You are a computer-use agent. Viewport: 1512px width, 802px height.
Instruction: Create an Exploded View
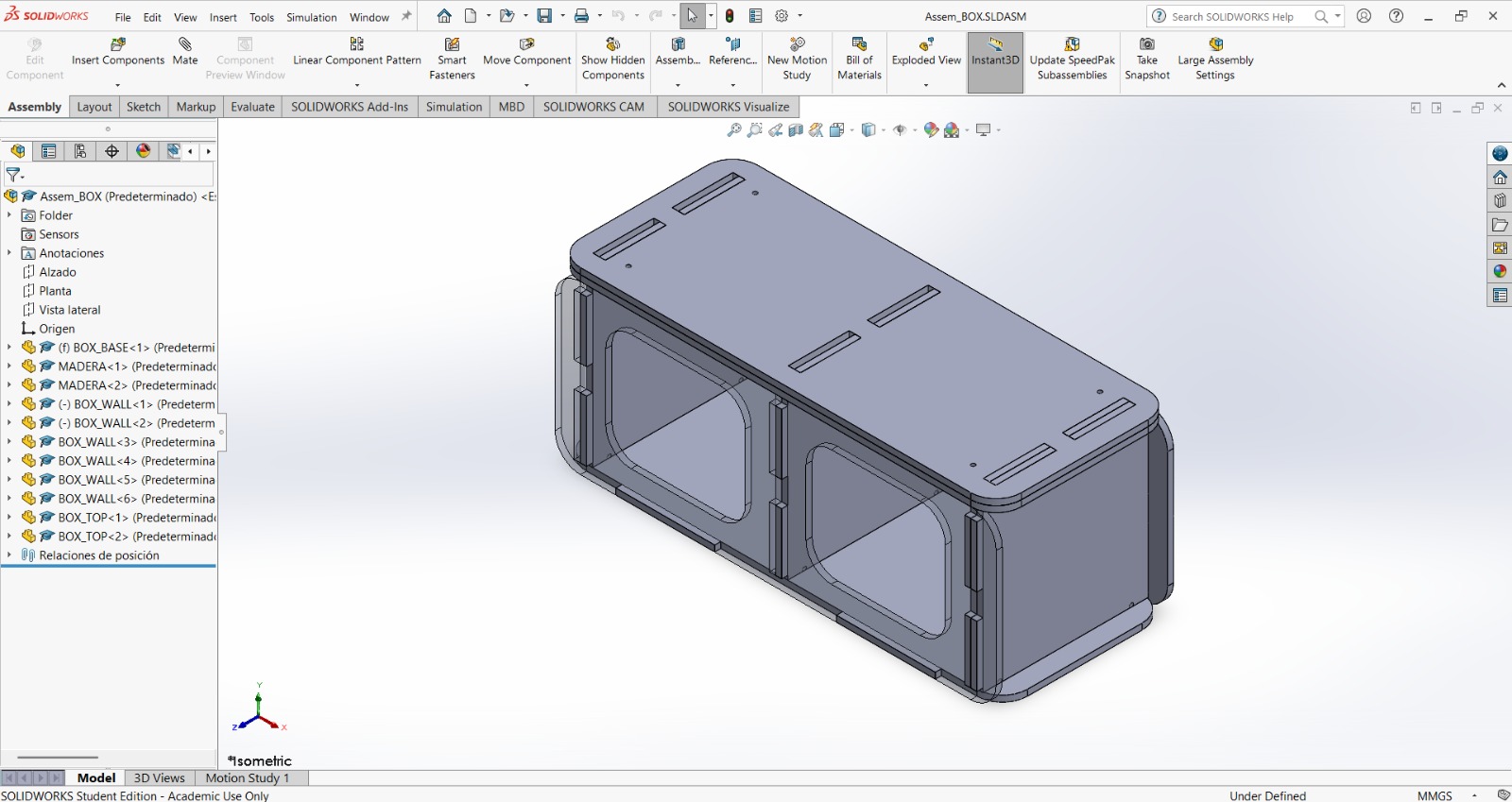tap(926, 53)
